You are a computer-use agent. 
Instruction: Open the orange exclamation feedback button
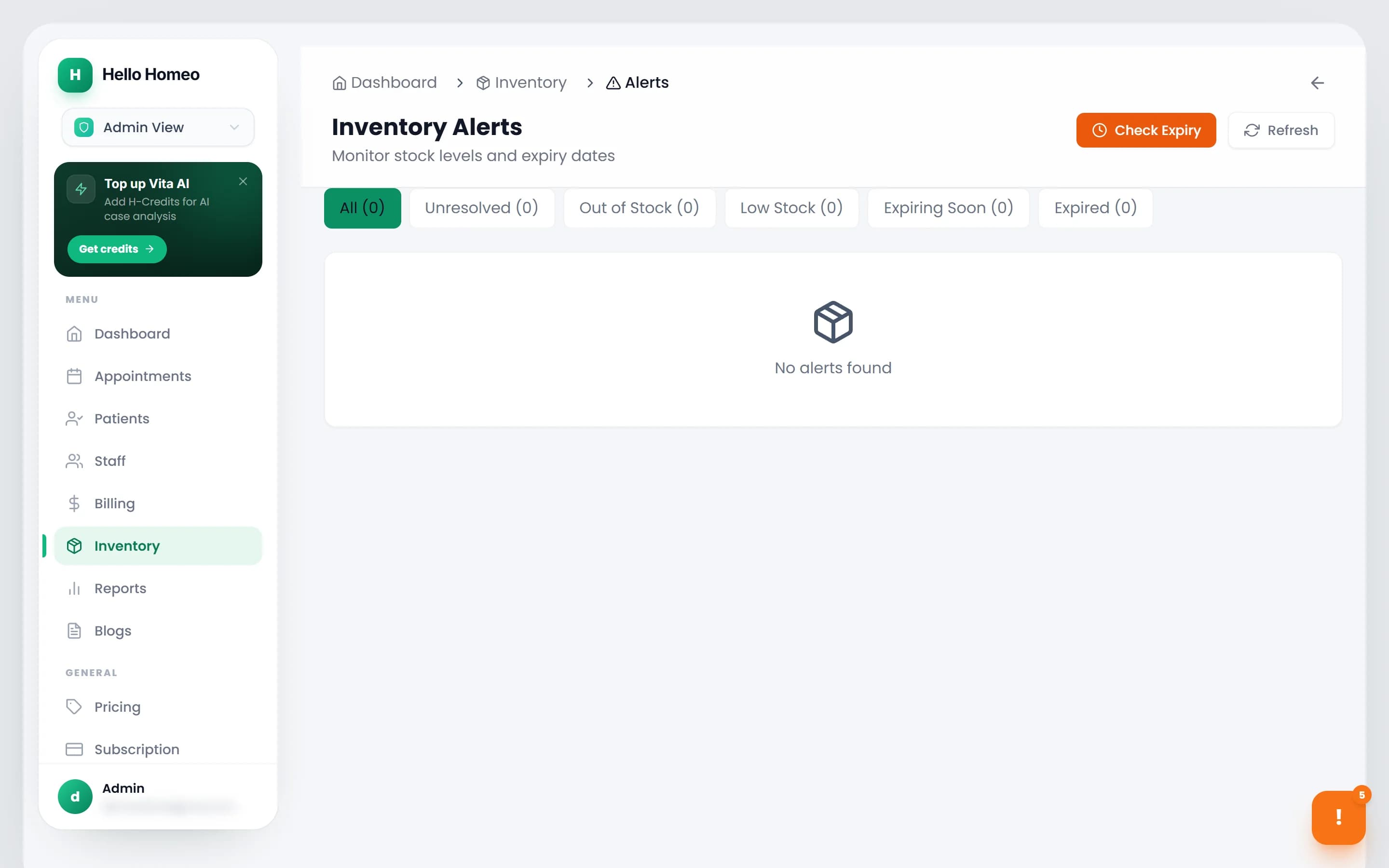click(x=1338, y=817)
